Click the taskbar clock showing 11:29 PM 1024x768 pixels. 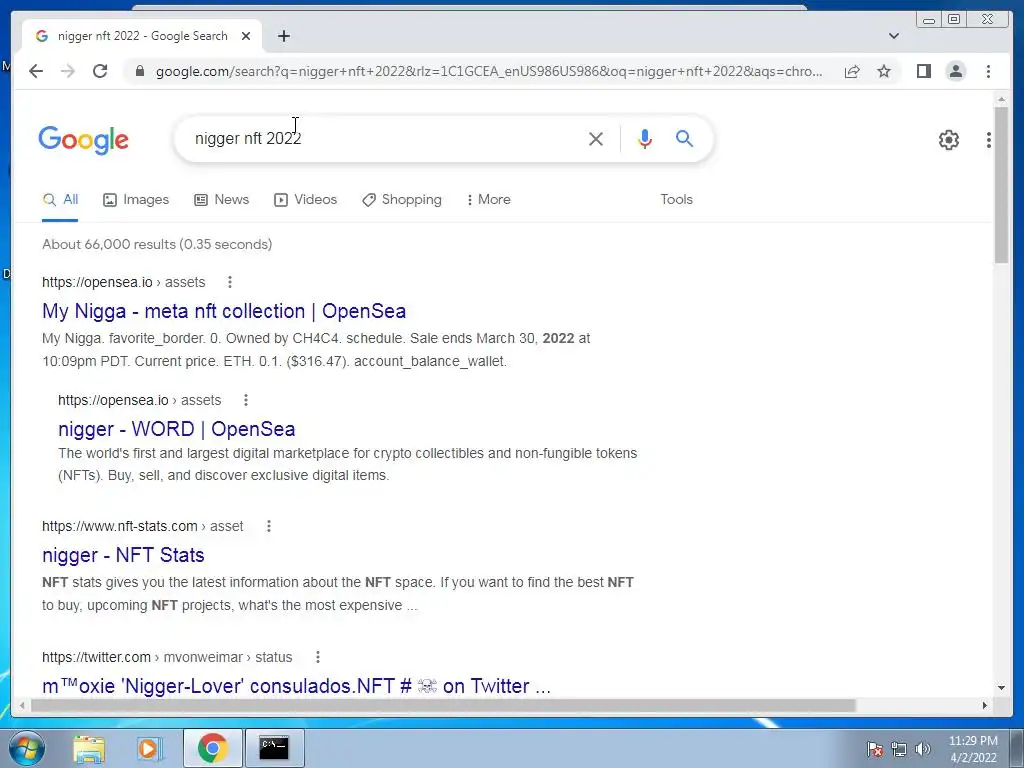(973, 749)
